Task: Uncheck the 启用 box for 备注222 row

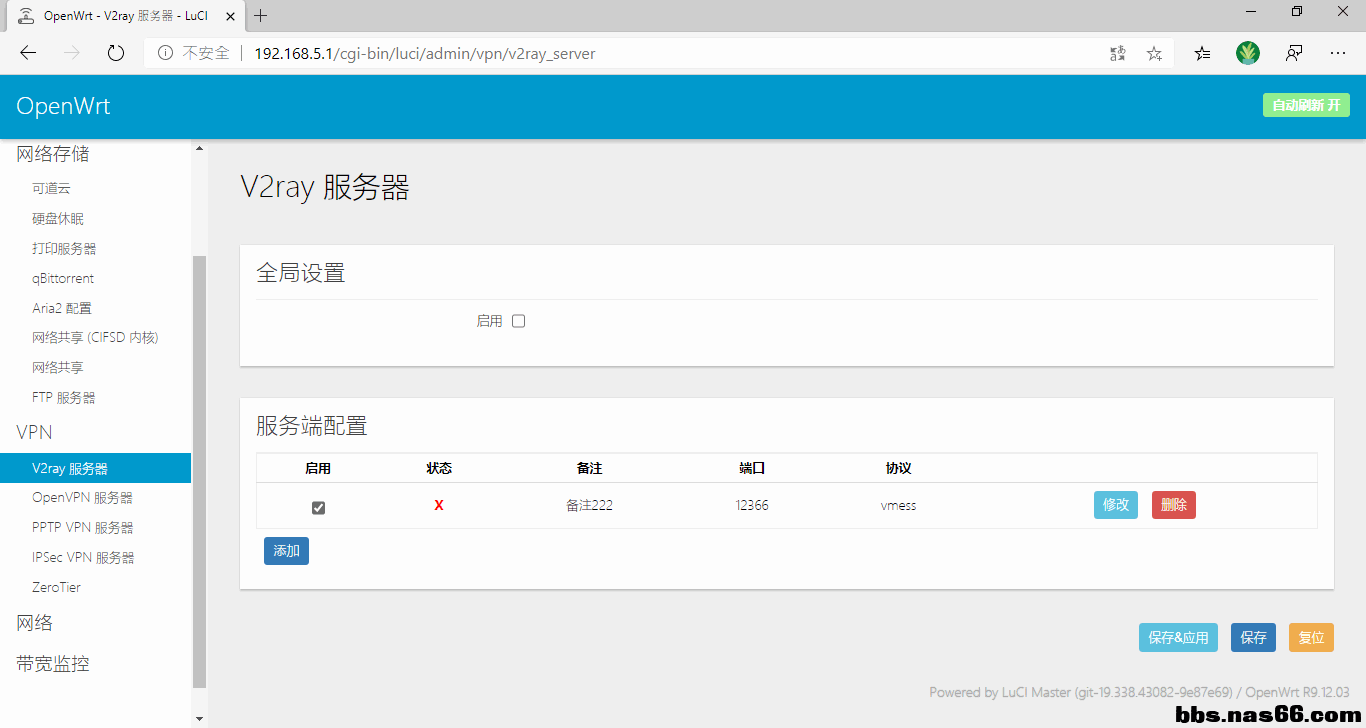Action: click(x=318, y=507)
